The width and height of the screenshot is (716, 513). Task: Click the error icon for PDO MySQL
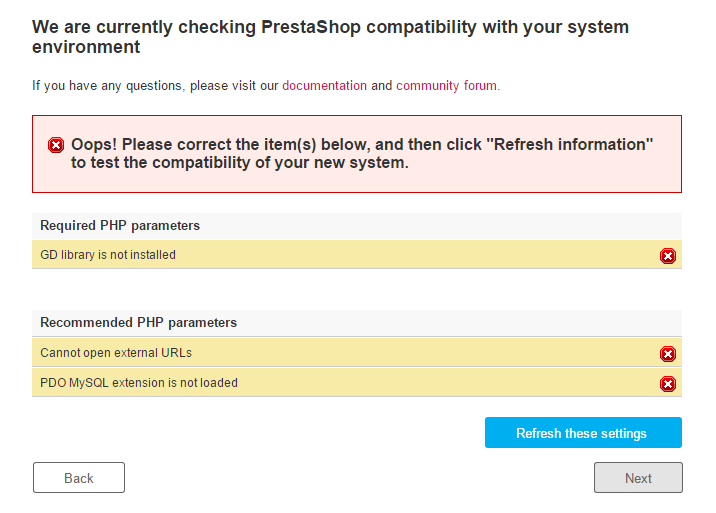[668, 384]
